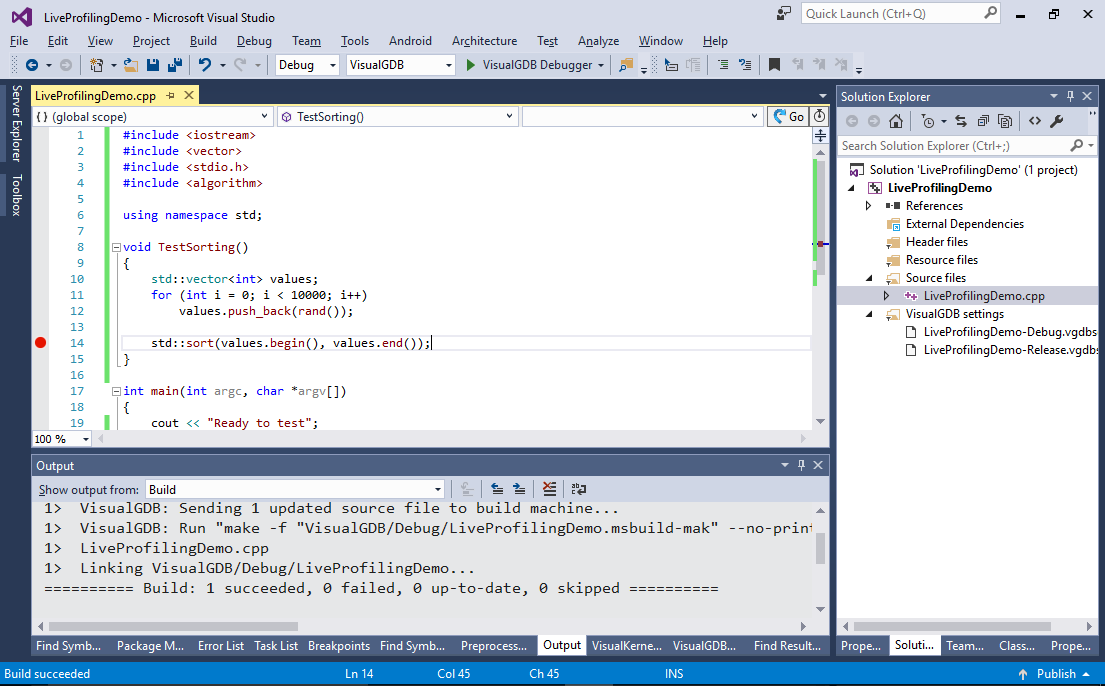
Task: Switch to the Error List tab
Action: (221, 646)
